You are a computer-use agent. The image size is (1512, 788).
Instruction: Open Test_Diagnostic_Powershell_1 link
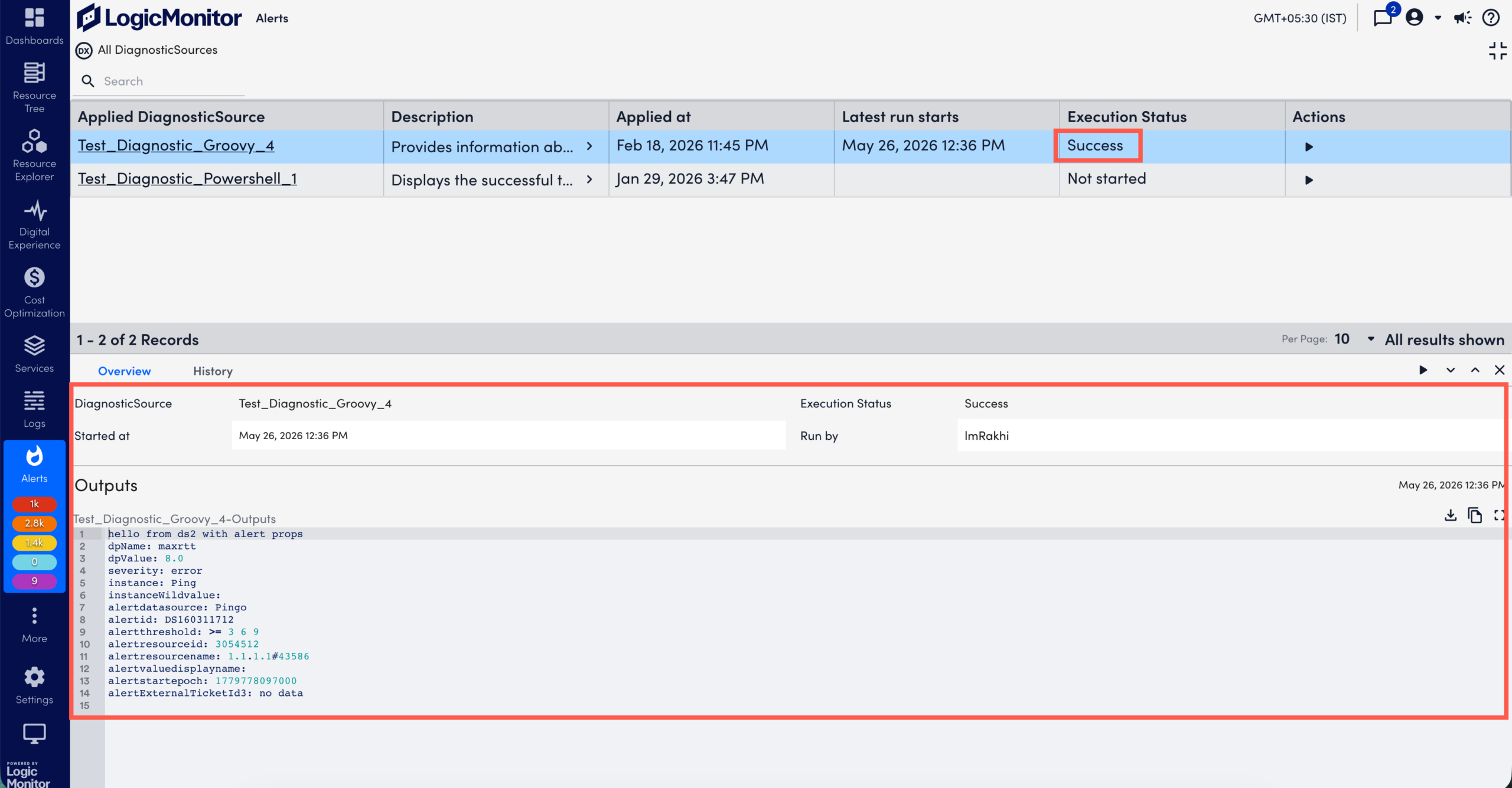pyautogui.click(x=187, y=178)
